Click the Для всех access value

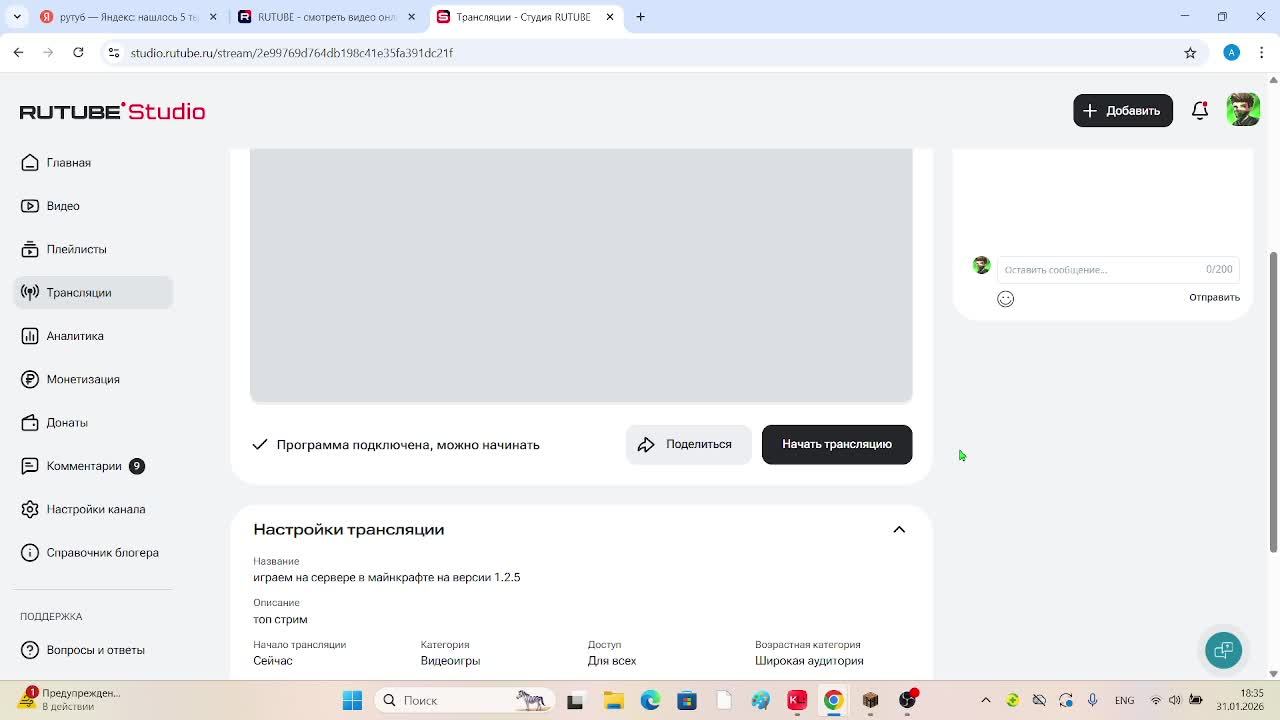point(612,661)
